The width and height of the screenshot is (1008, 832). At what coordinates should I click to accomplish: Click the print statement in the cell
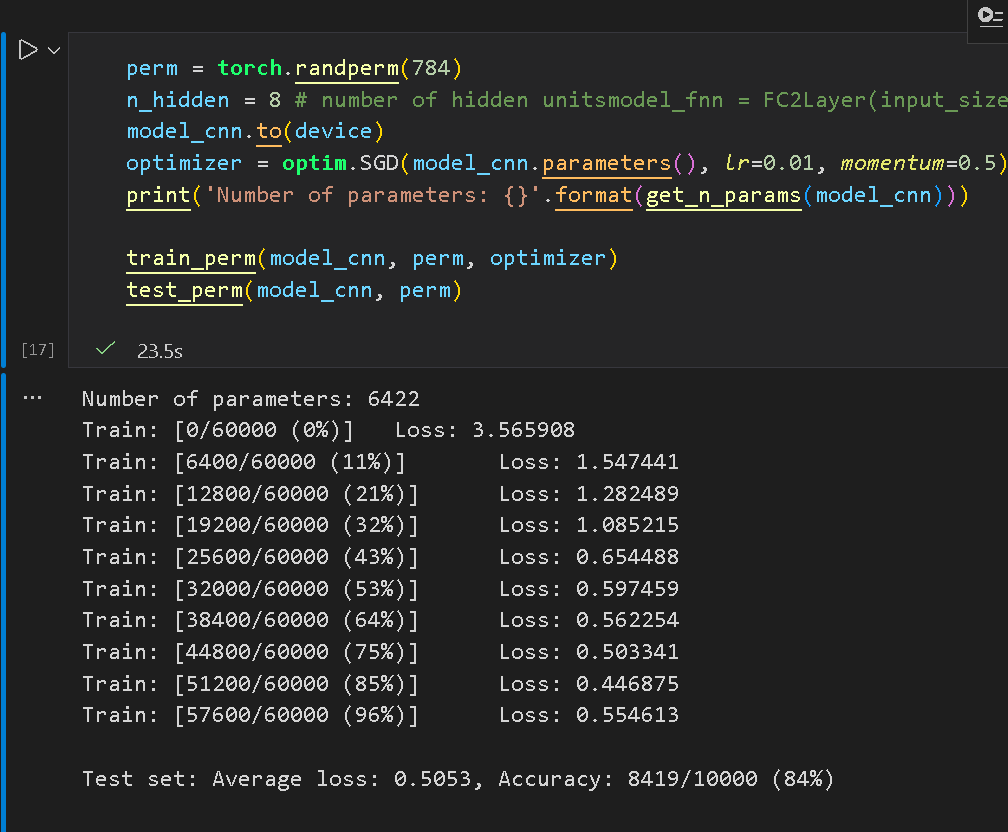tap(158, 195)
